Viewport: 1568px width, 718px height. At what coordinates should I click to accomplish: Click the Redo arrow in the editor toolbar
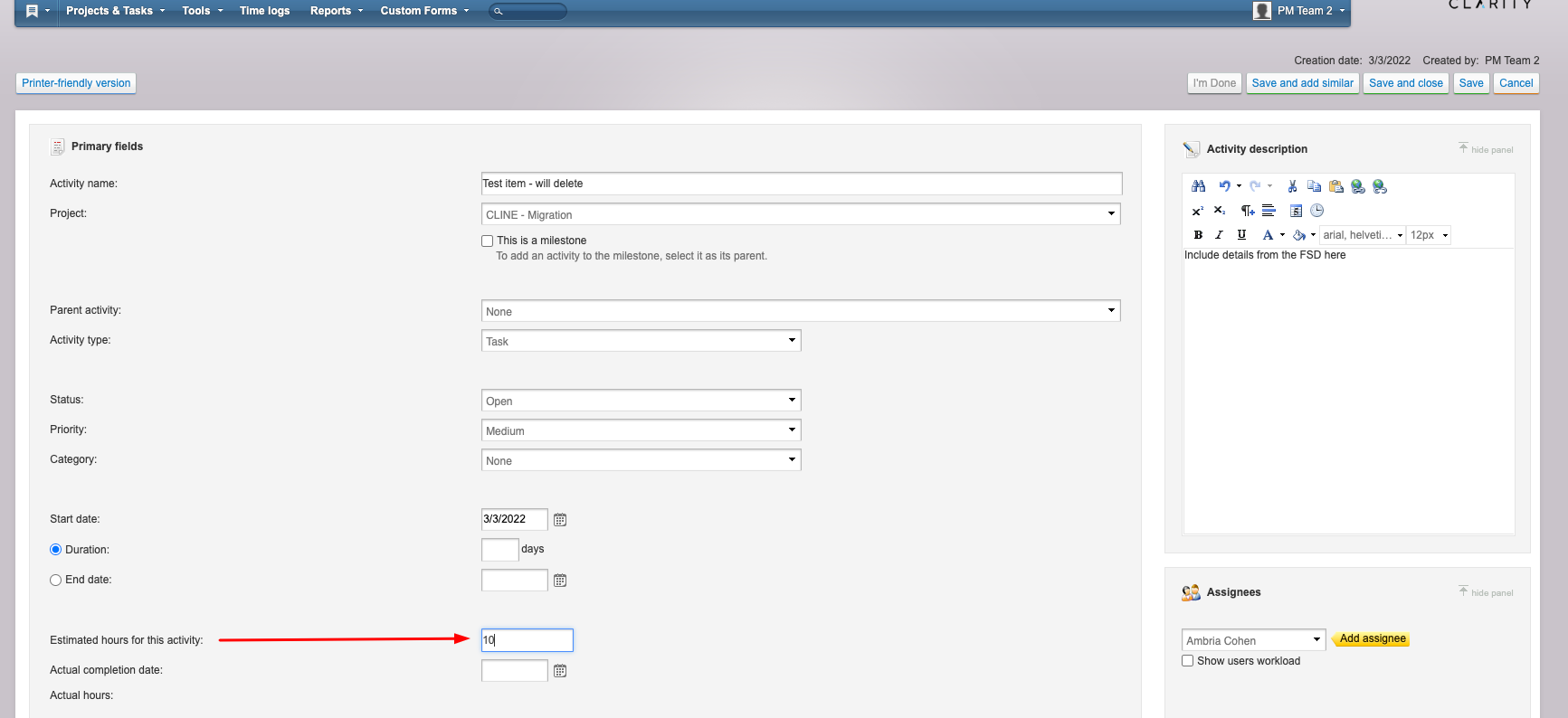pyautogui.click(x=1255, y=186)
